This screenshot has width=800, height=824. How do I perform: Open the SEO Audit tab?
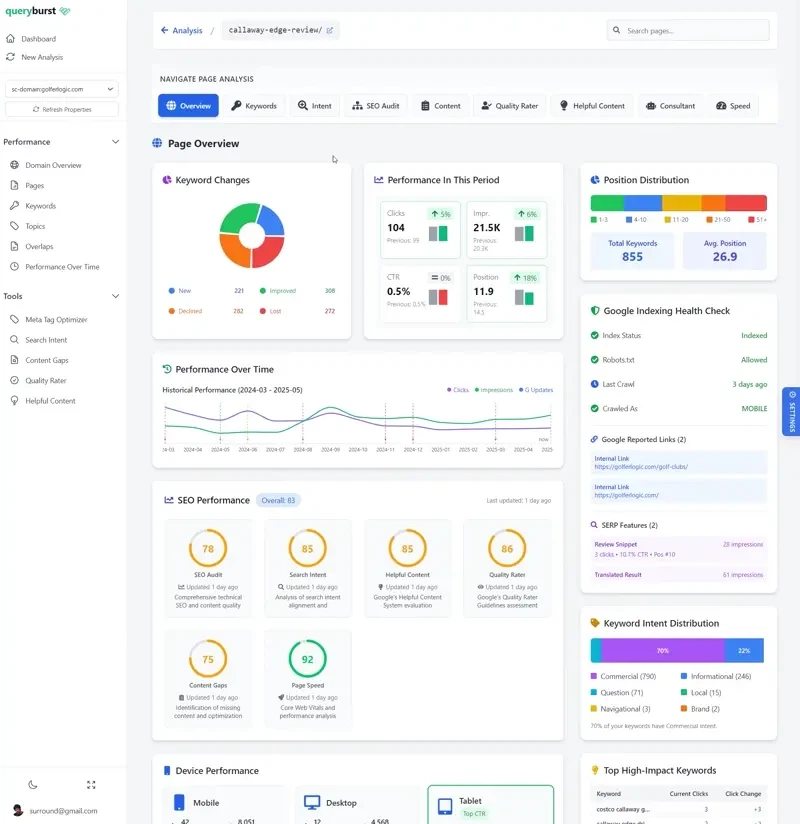(x=375, y=106)
